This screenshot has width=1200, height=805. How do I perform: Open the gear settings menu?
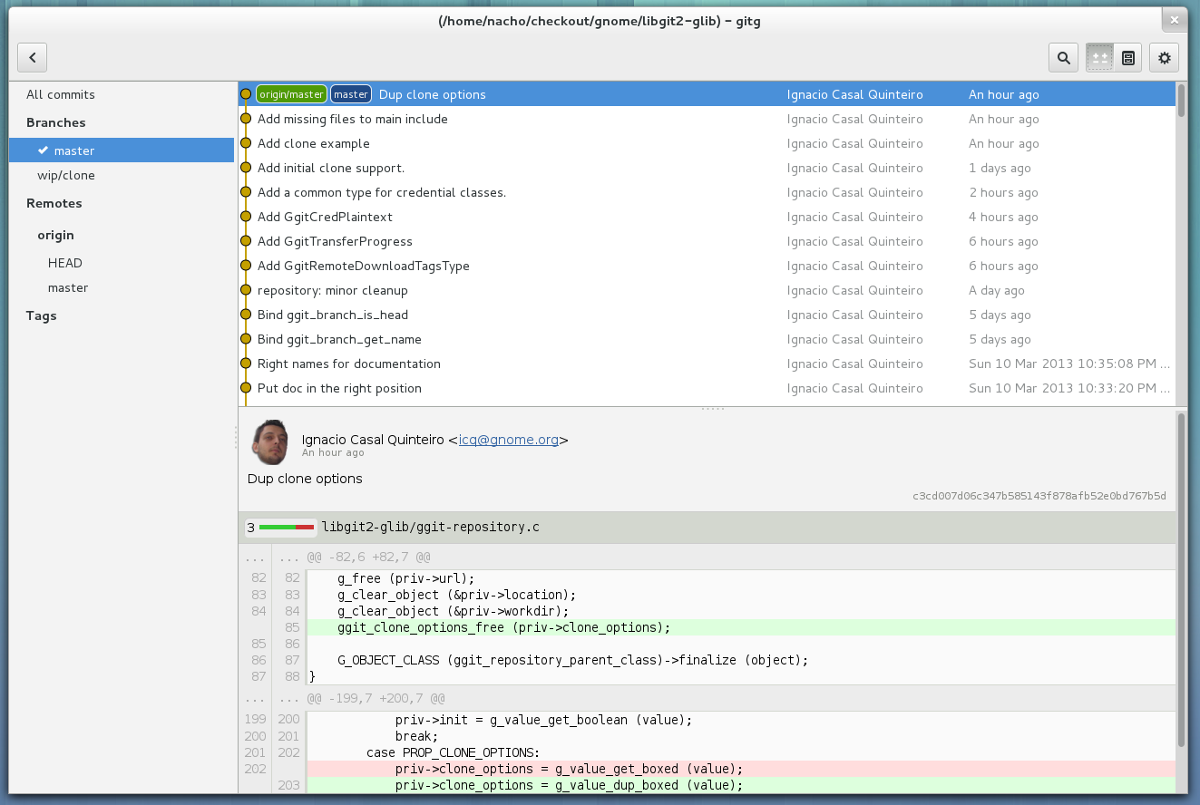tap(1163, 57)
